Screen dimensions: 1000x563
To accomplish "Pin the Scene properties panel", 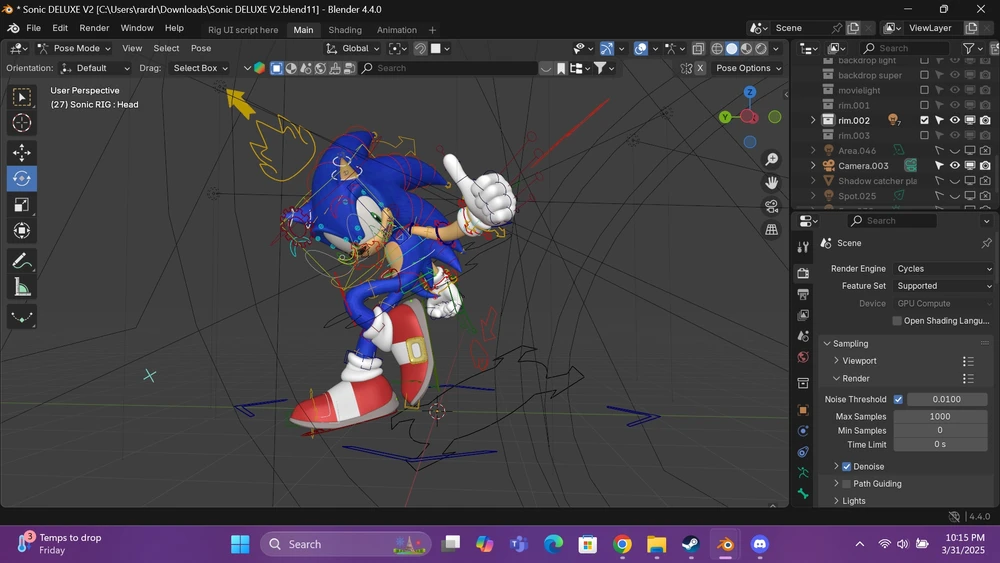I will (x=986, y=243).
